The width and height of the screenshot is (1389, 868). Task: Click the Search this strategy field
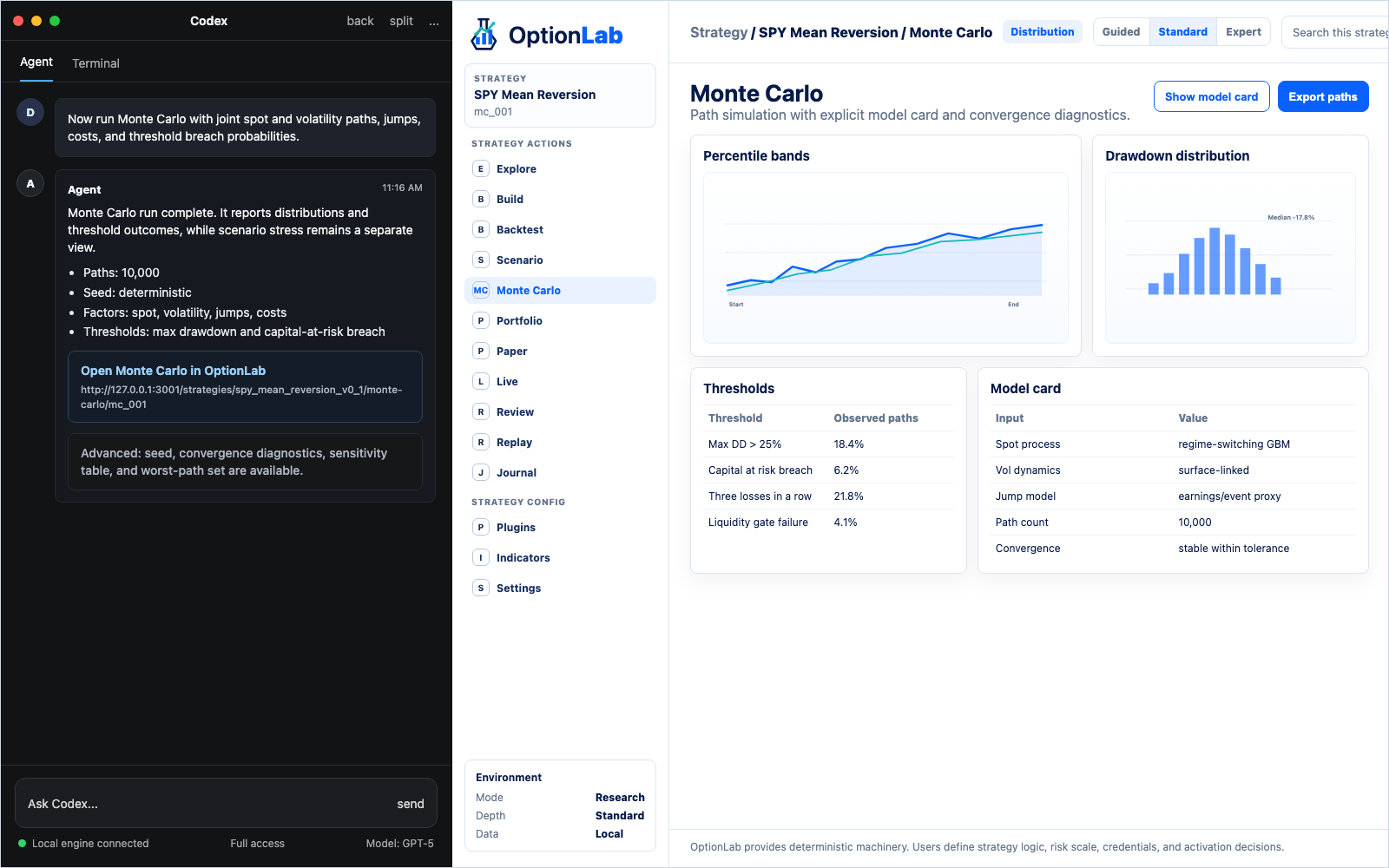pyautogui.click(x=1337, y=33)
